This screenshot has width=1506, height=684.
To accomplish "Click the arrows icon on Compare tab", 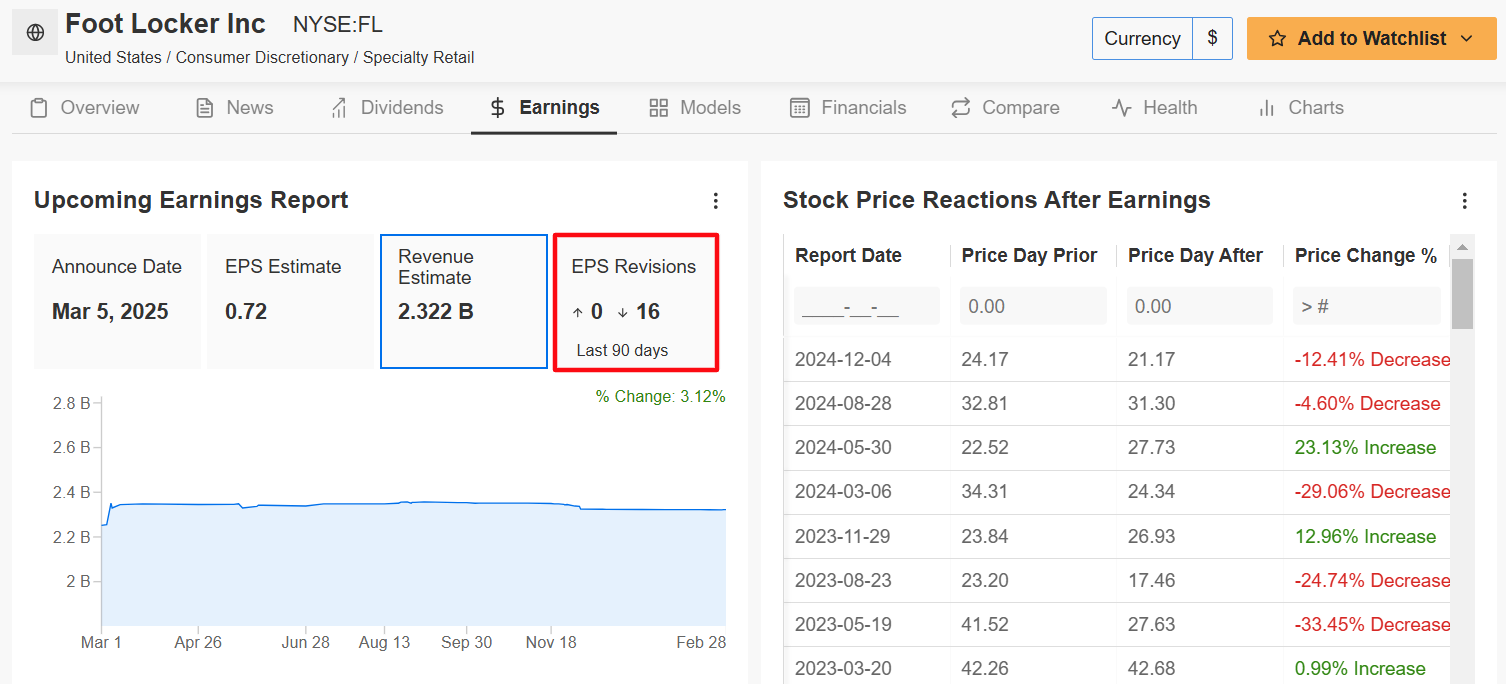I will pos(961,108).
